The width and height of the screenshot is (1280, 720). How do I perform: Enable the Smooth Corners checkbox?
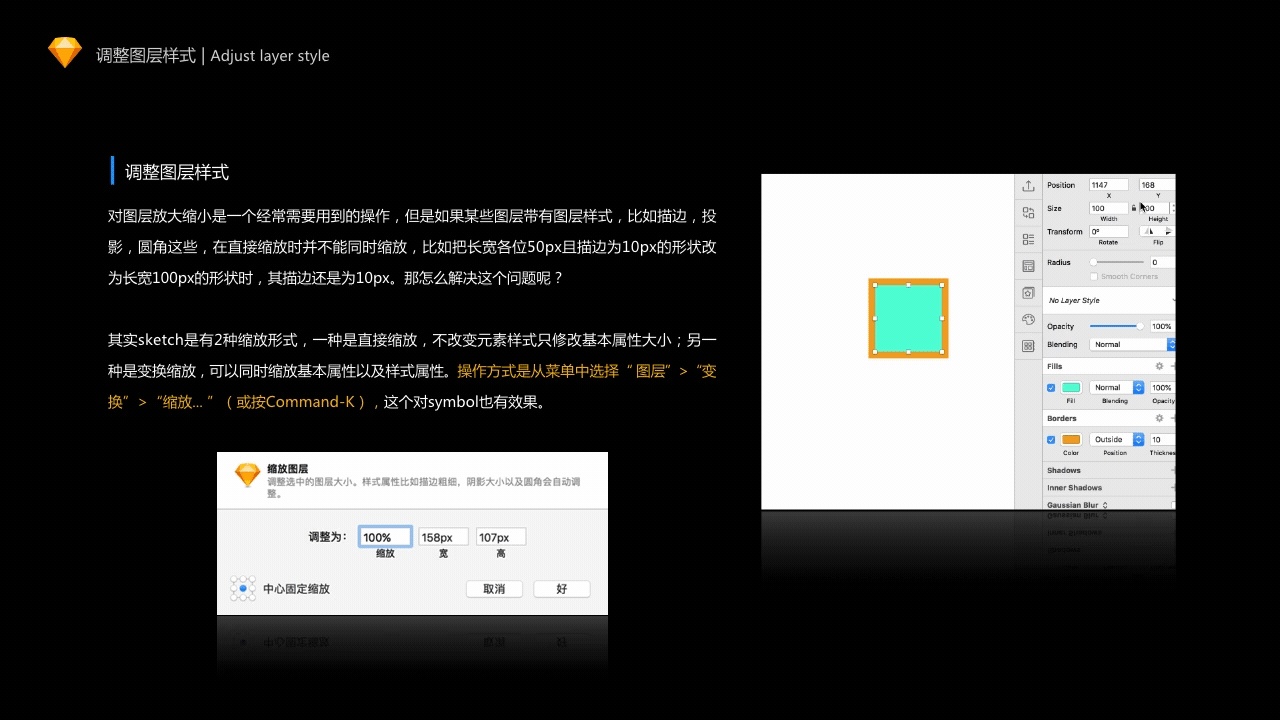[1094, 276]
